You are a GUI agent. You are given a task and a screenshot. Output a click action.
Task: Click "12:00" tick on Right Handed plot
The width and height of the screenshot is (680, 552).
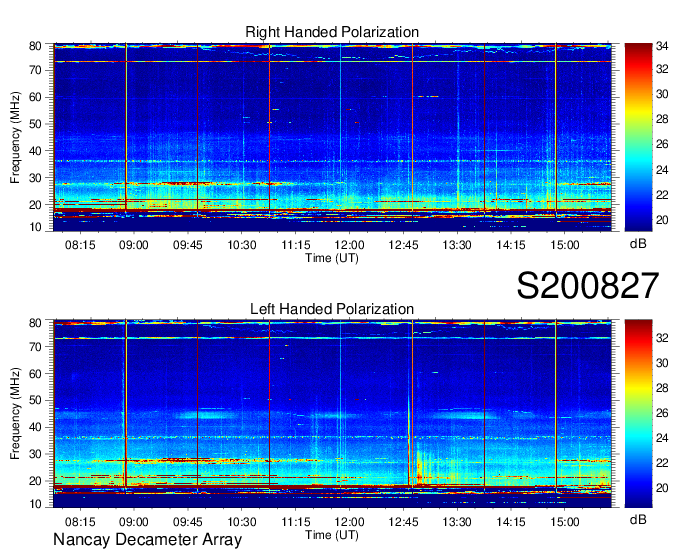(350, 245)
